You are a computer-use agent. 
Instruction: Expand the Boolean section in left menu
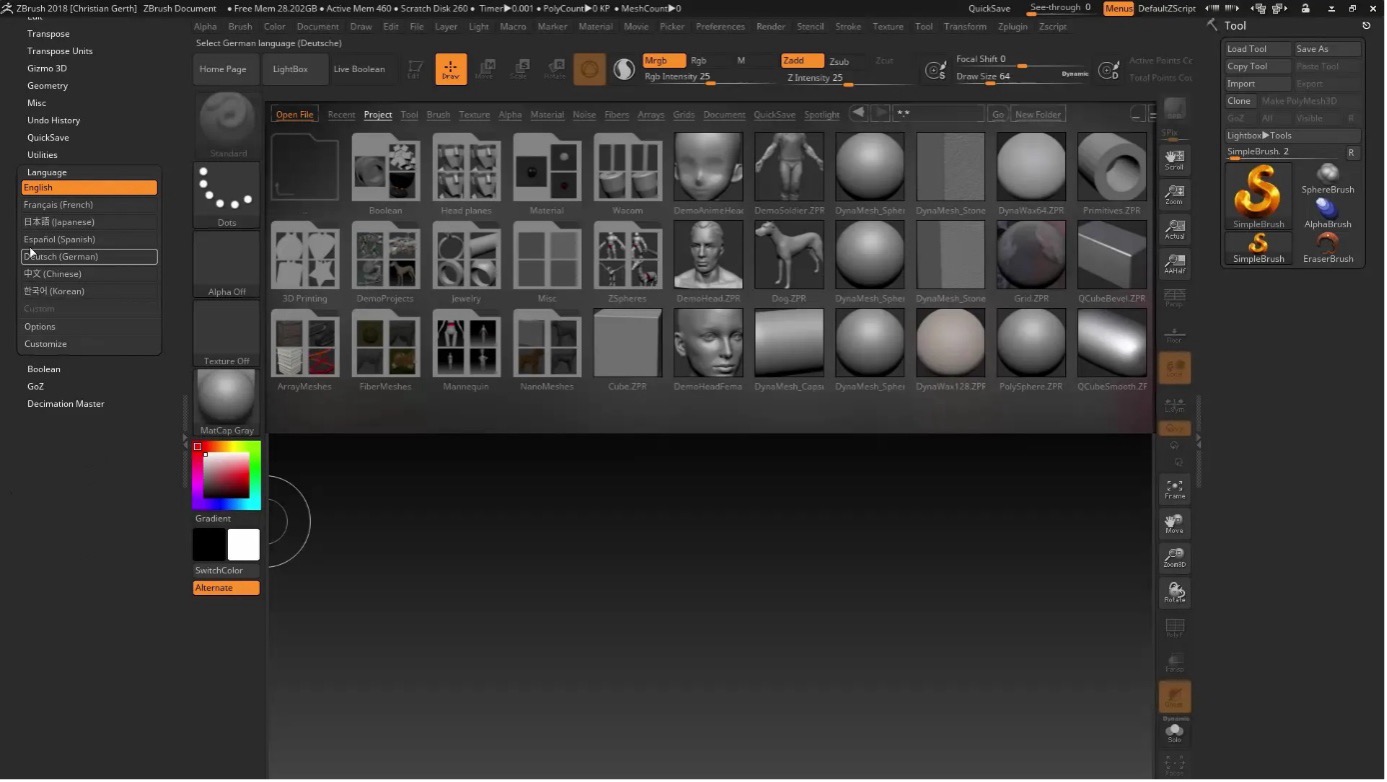(x=44, y=369)
